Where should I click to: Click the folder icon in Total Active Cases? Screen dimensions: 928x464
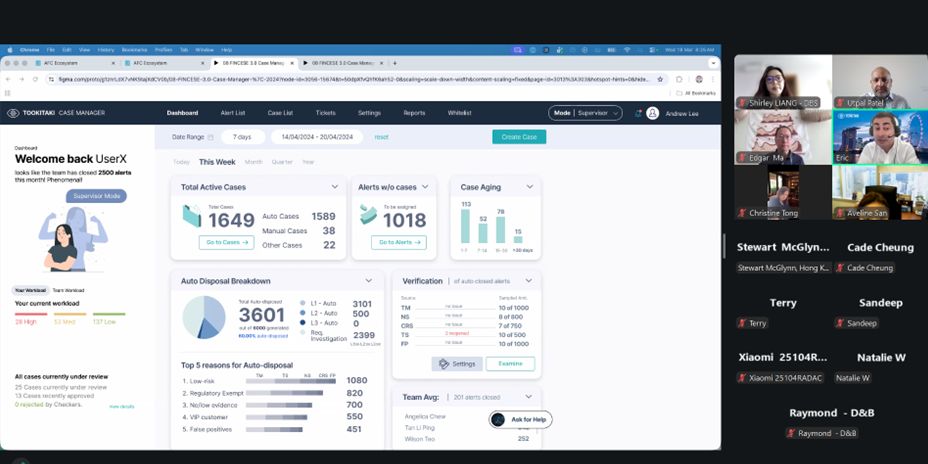191,215
